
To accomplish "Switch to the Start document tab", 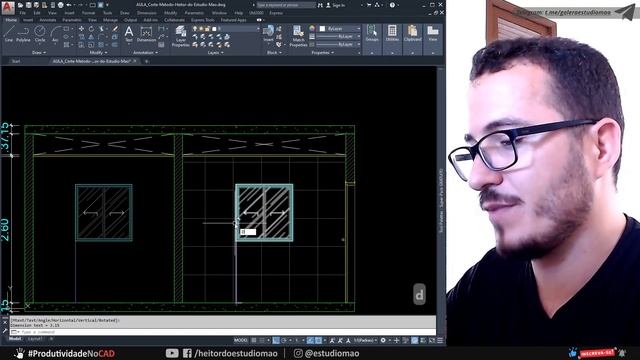I will 16,61.
